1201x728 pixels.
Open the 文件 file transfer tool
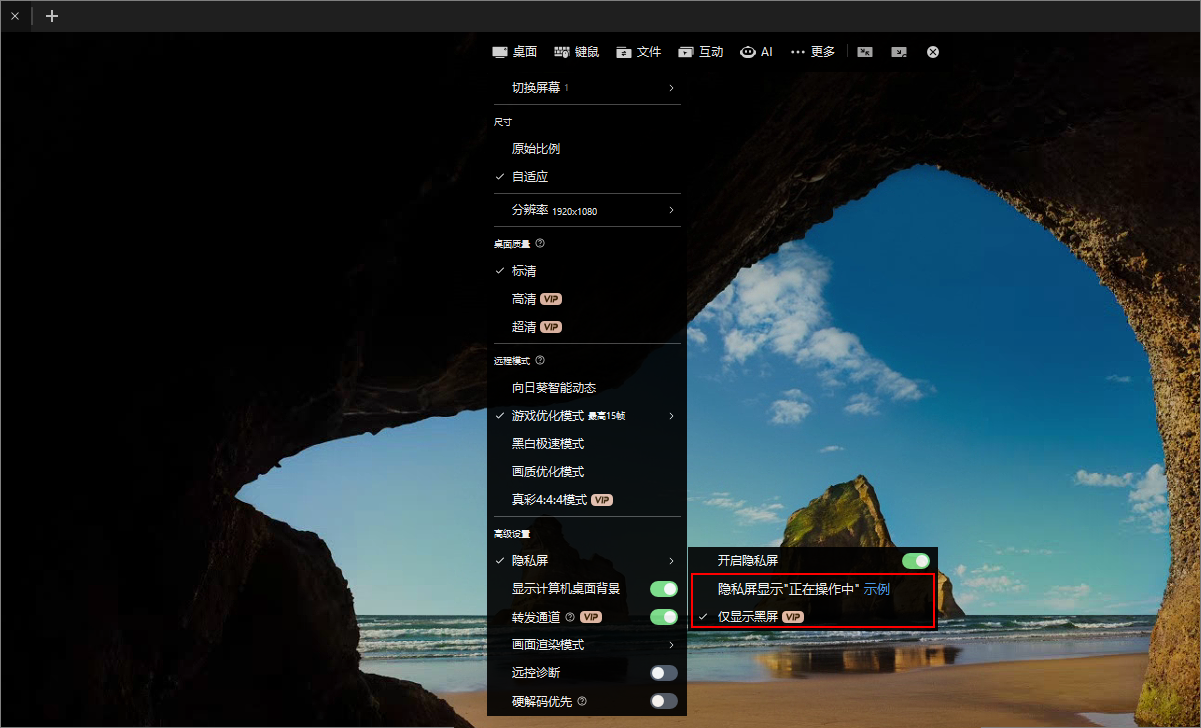click(638, 52)
